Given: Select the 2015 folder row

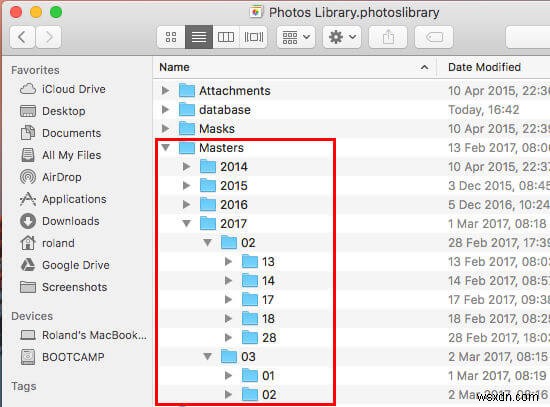Looking at the screenshot, I should pyautogui.click(x=352, y=185).
